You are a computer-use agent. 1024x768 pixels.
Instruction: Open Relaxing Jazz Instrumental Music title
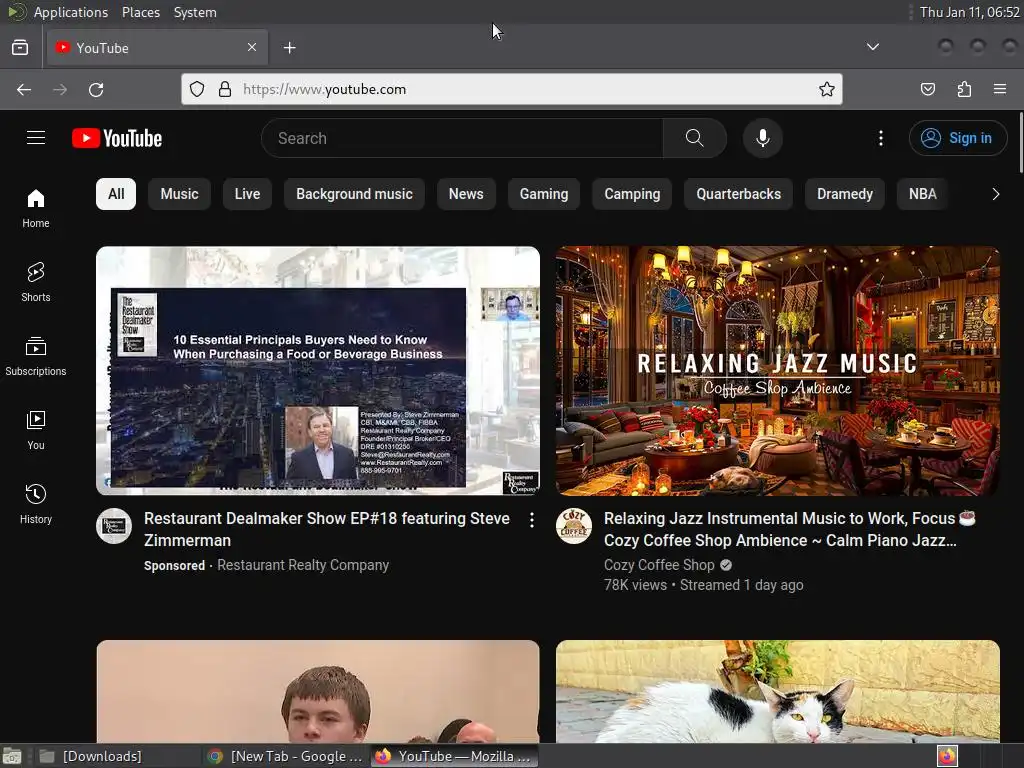tap(789, 530)
